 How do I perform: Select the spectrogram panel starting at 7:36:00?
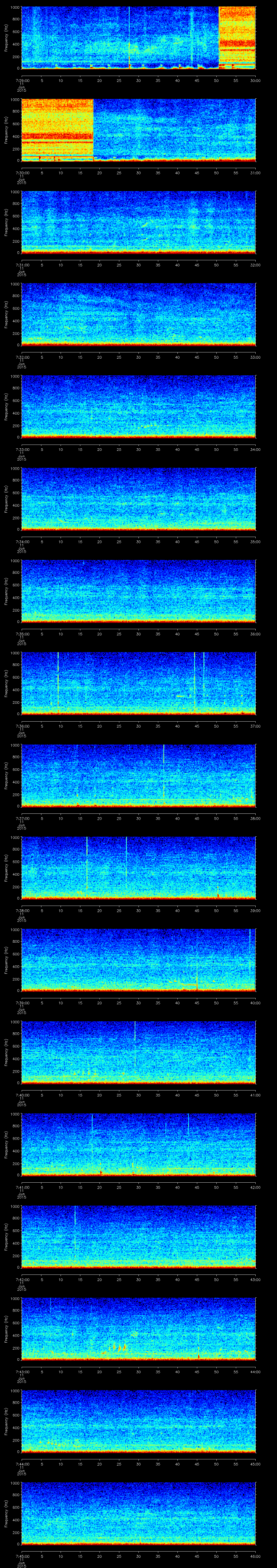pos(138,683)
